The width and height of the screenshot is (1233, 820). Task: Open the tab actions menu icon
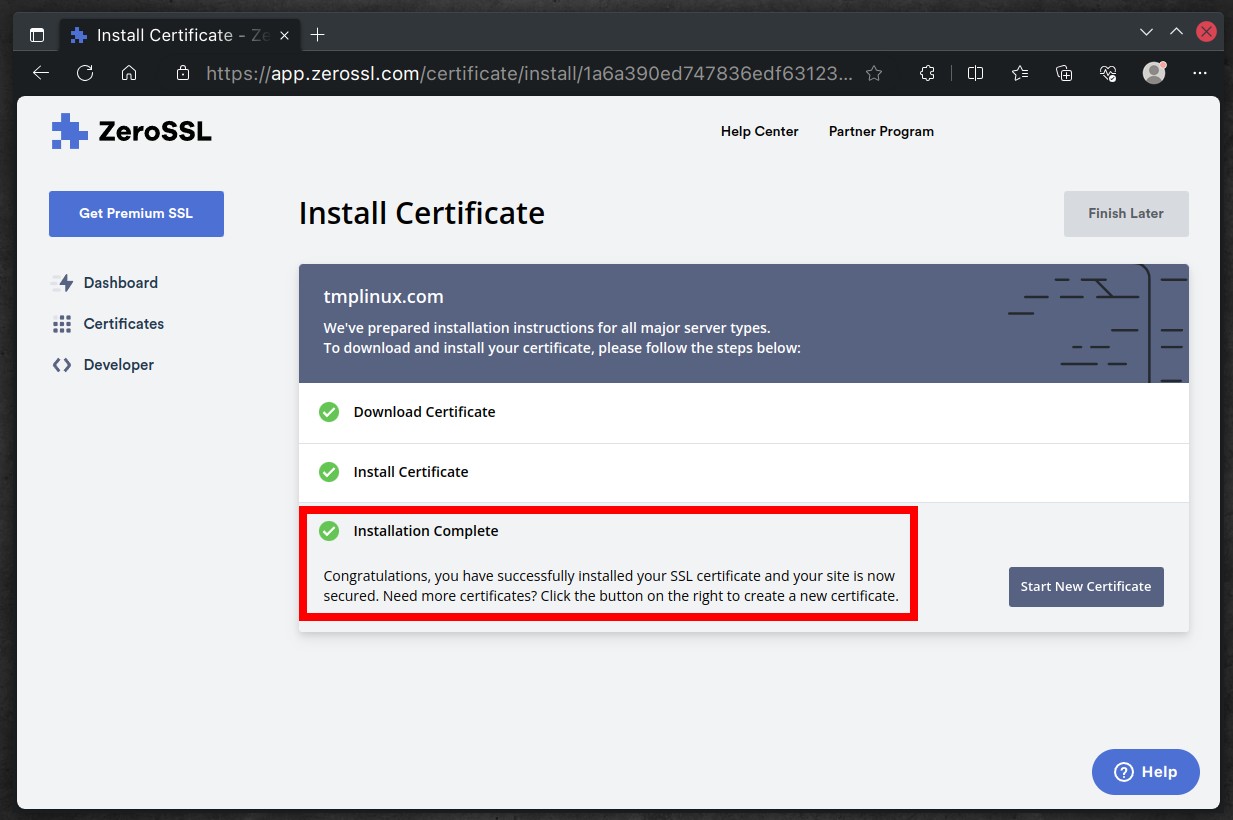[x=37, y=35]
